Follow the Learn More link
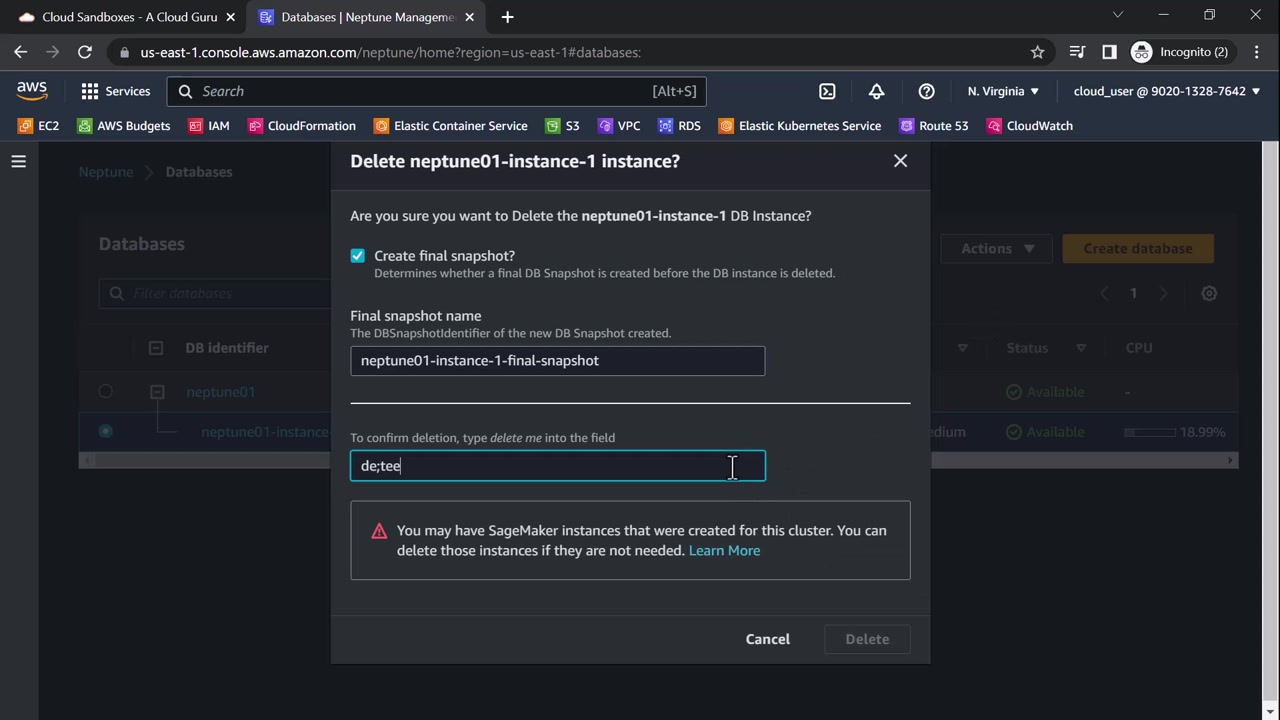 [724, 551]
